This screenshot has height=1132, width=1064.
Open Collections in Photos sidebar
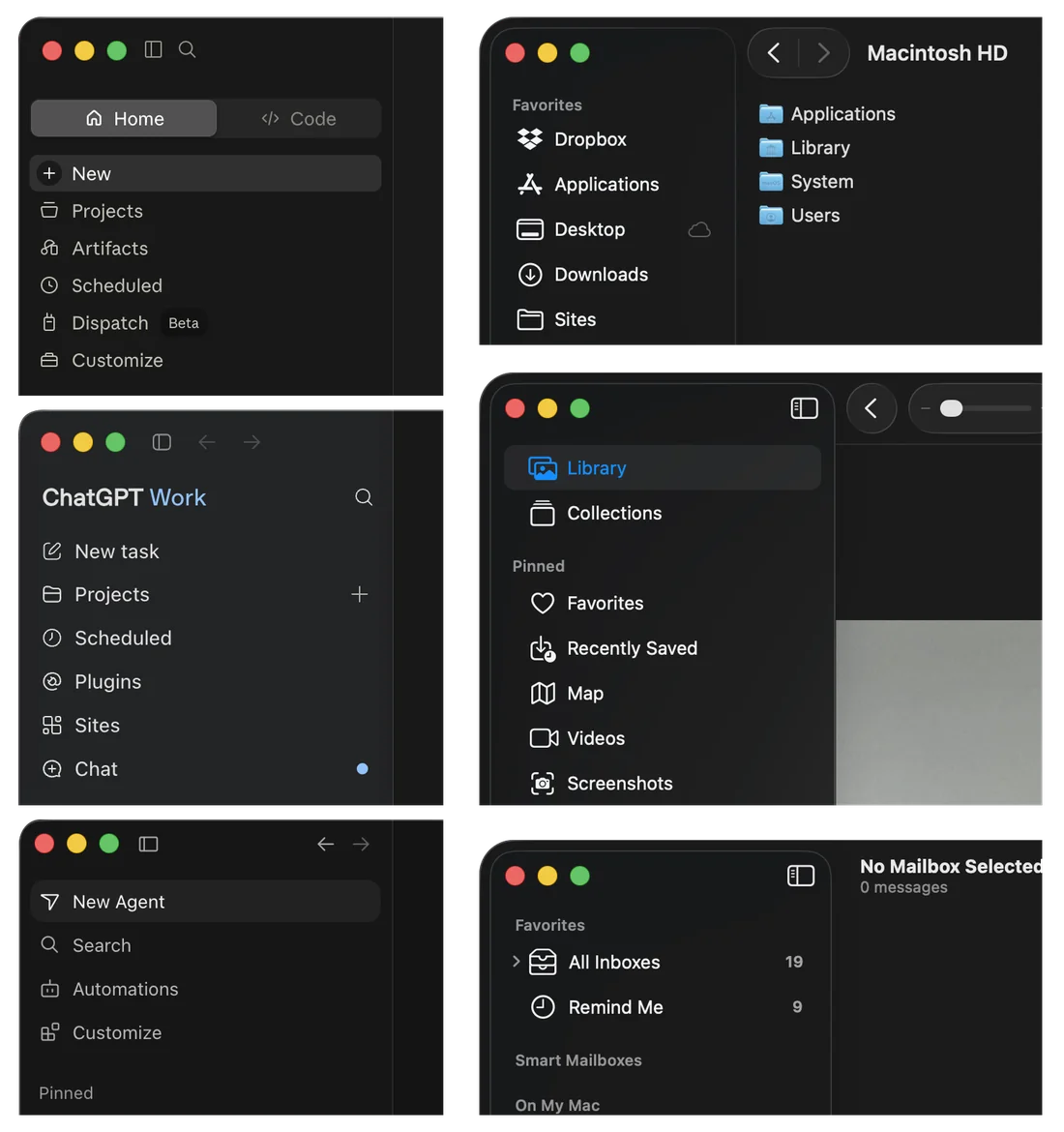click(x=663, y=514)
